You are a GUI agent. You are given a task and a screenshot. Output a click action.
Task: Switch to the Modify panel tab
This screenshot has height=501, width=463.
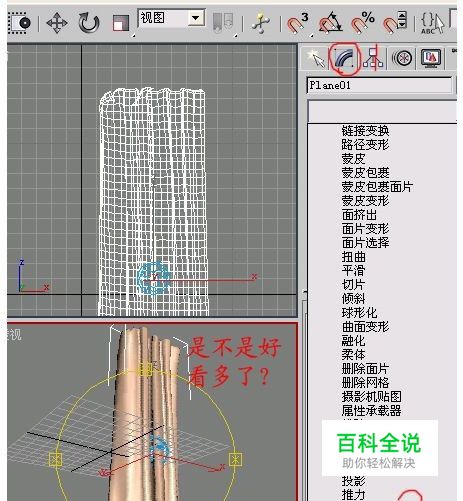(345, 58)
